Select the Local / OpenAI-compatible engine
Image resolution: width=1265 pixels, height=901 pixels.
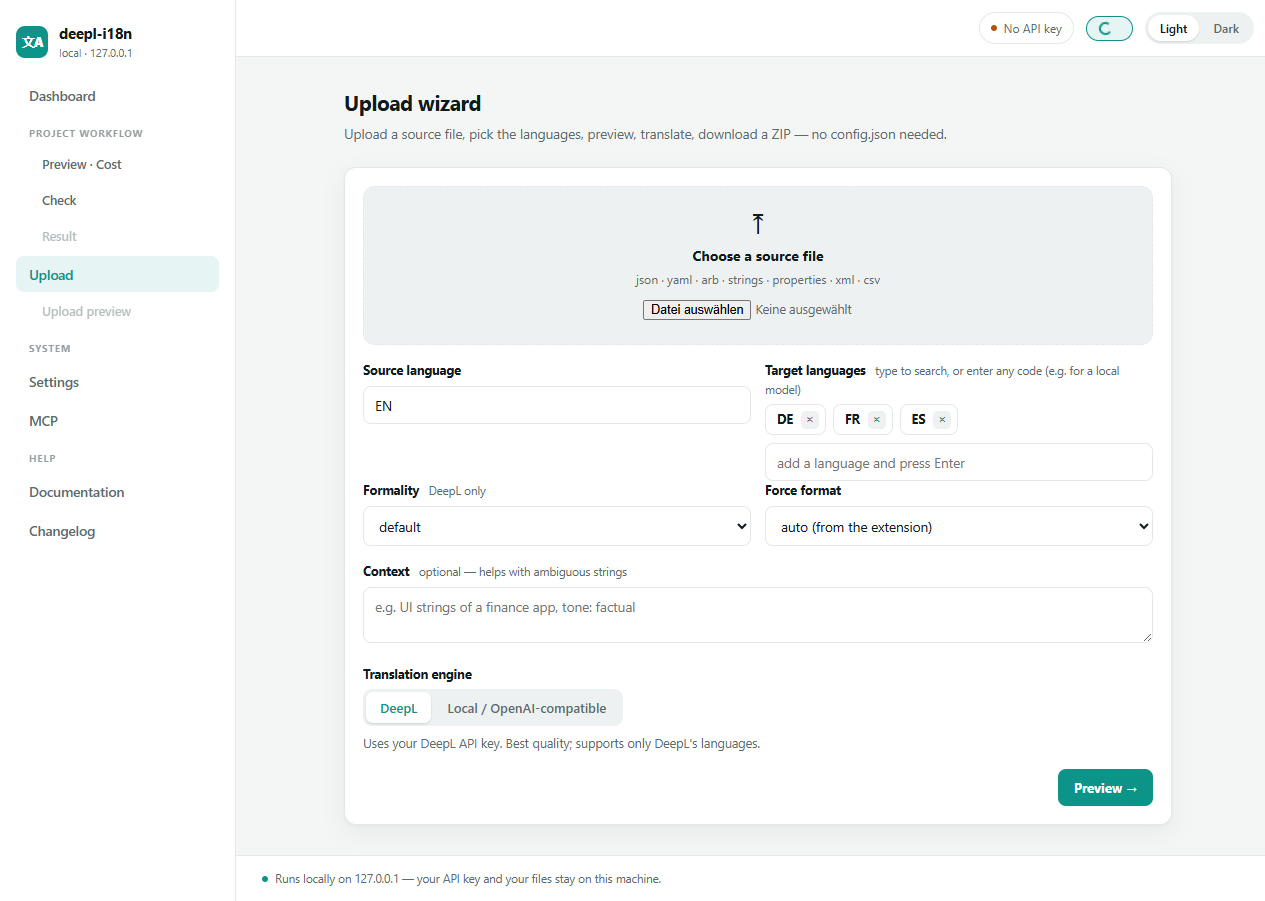point(527,708)
